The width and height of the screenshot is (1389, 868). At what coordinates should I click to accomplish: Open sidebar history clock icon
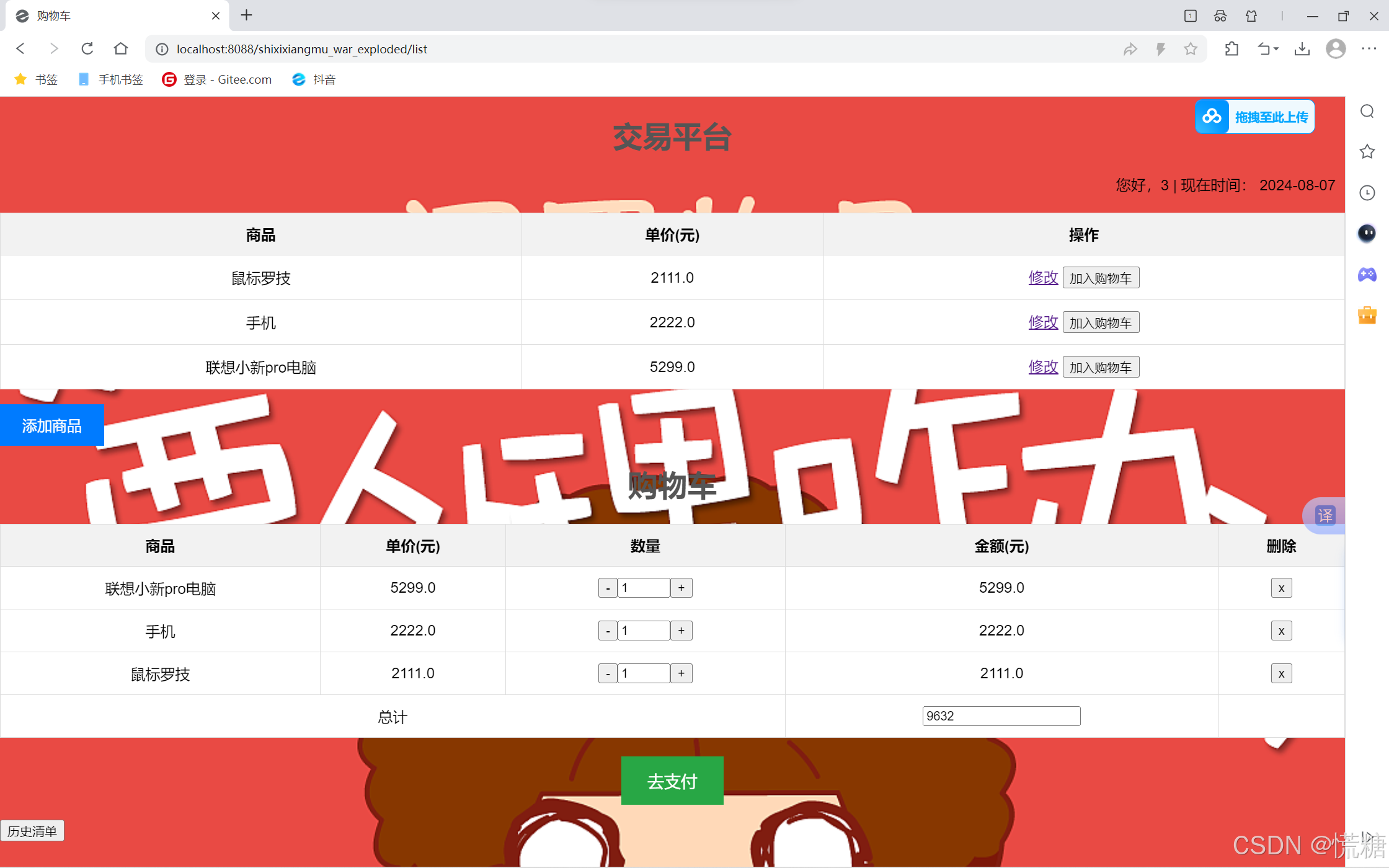coord(1367,193)
